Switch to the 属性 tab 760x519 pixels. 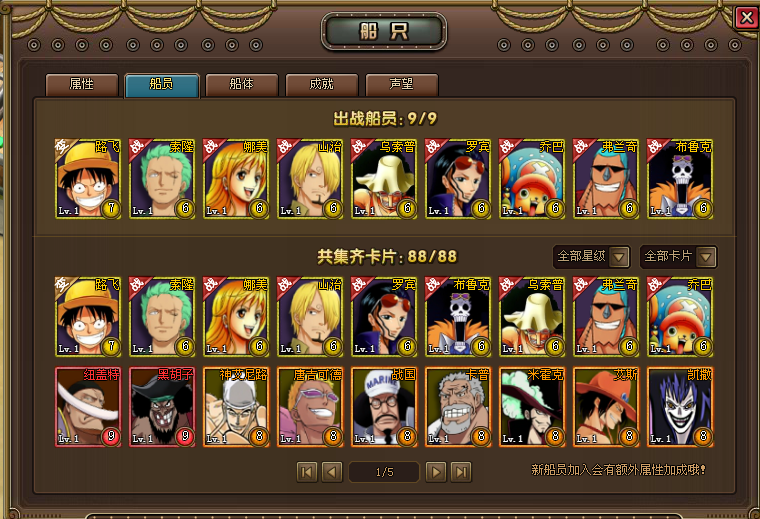point(82,85)
